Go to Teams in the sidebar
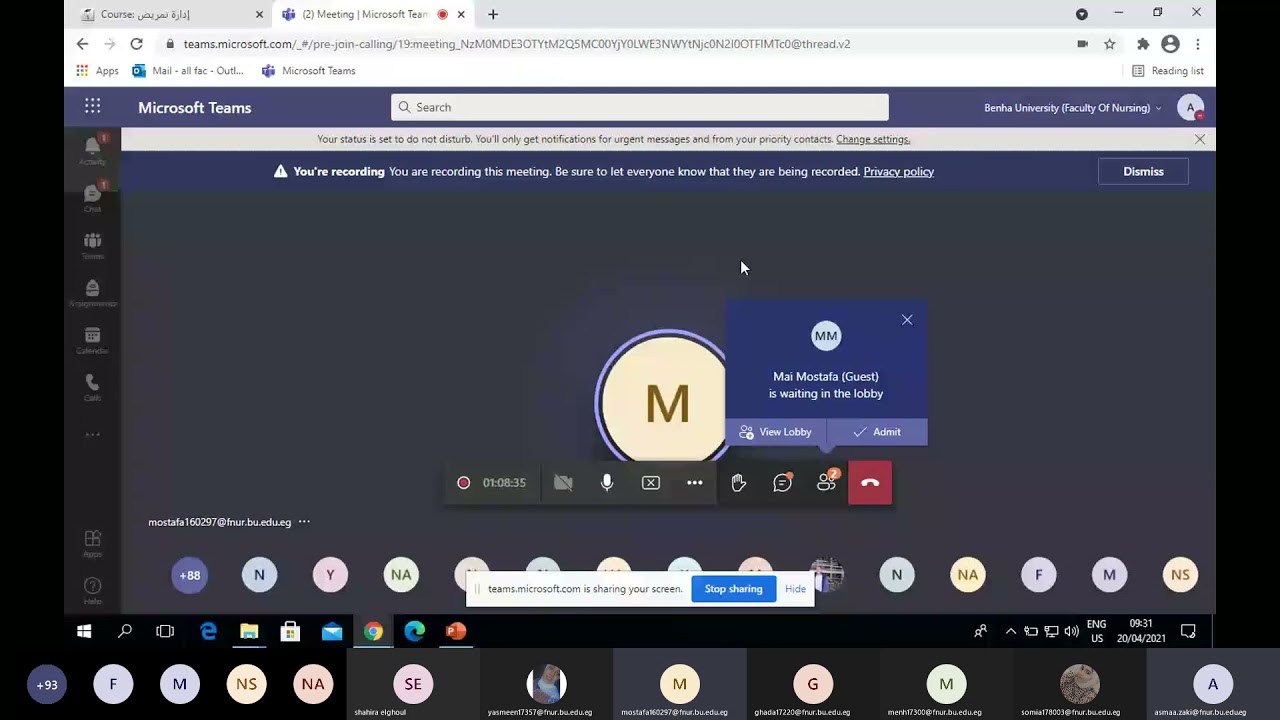This screenshot has height=720, width=1280. [x=92, y=245]
